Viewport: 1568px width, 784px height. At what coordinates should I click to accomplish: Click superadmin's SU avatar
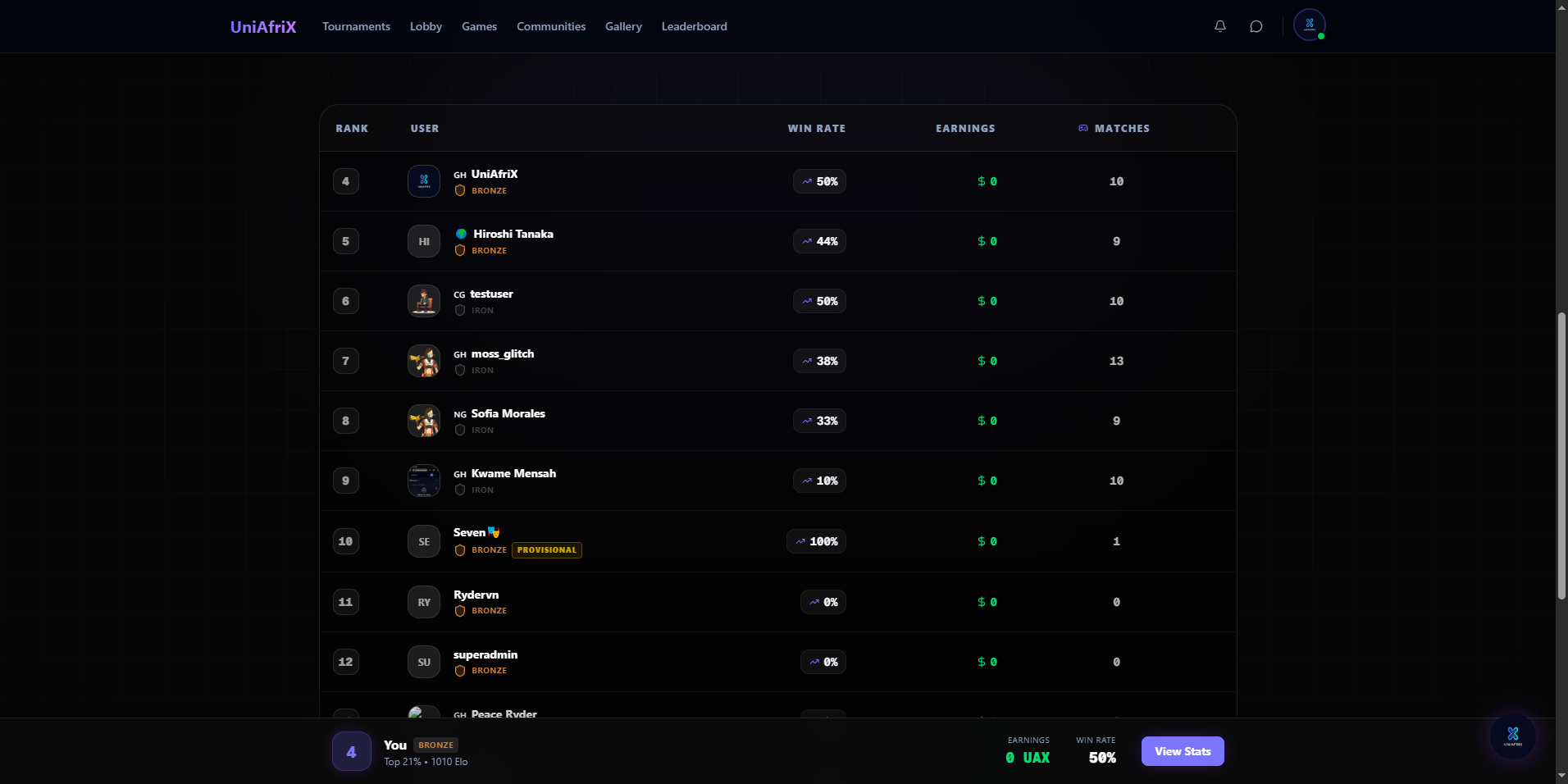click(x=424, y=662)
